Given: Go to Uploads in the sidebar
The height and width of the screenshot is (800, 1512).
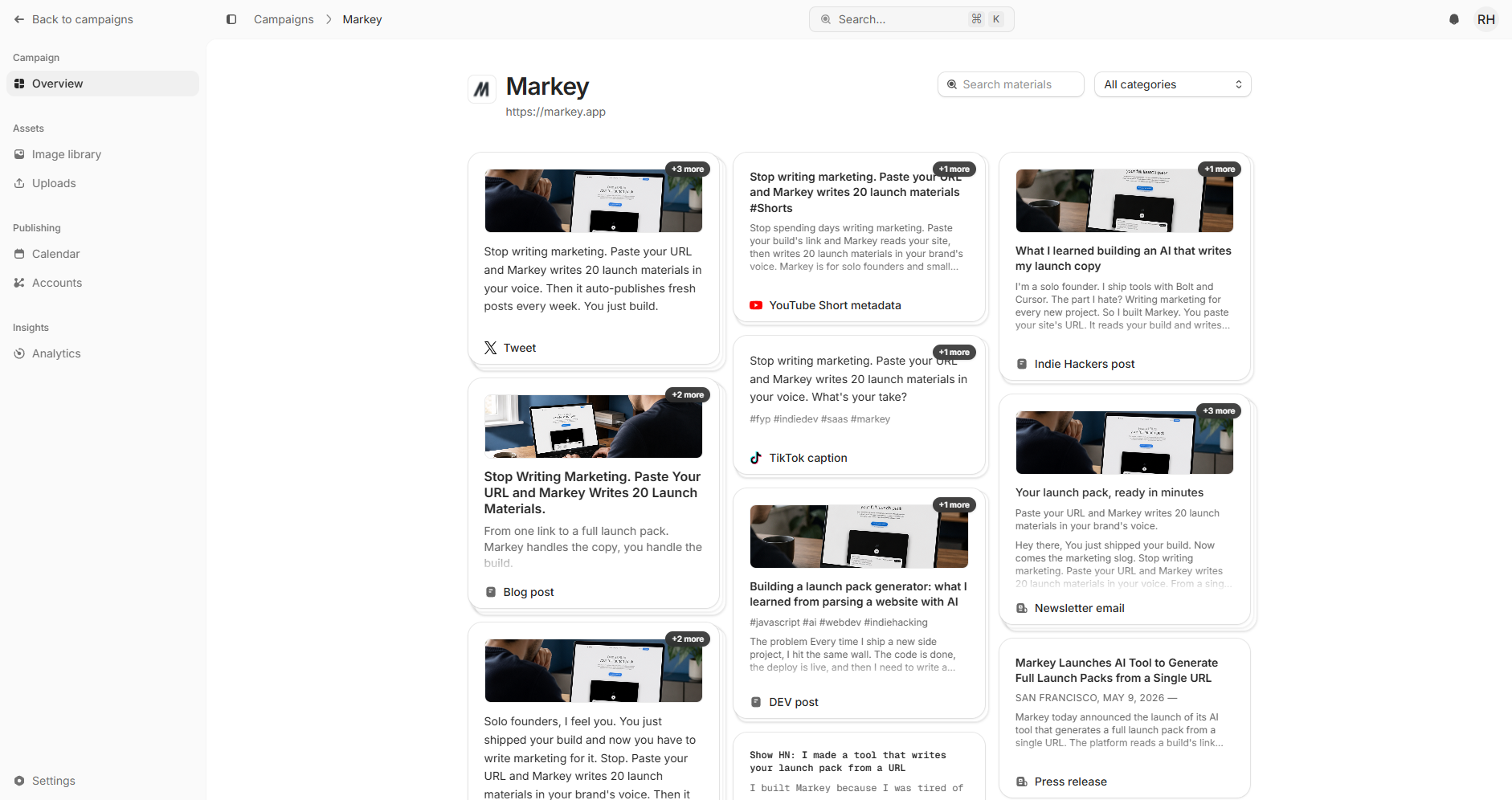Looking at the screenshot, I should click(103, 183).
